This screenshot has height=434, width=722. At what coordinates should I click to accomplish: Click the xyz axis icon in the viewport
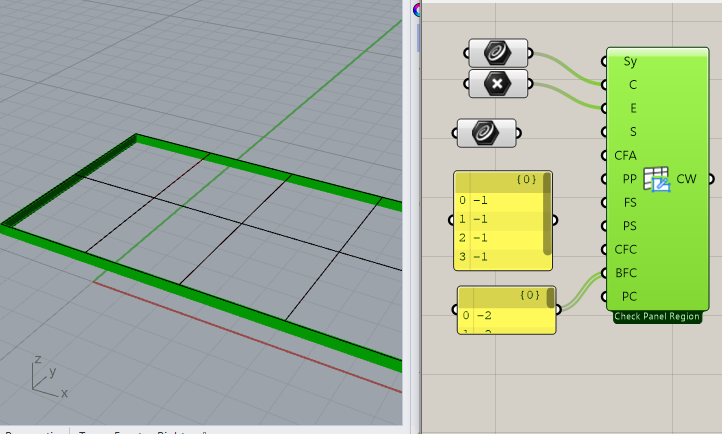pos(50,376)
